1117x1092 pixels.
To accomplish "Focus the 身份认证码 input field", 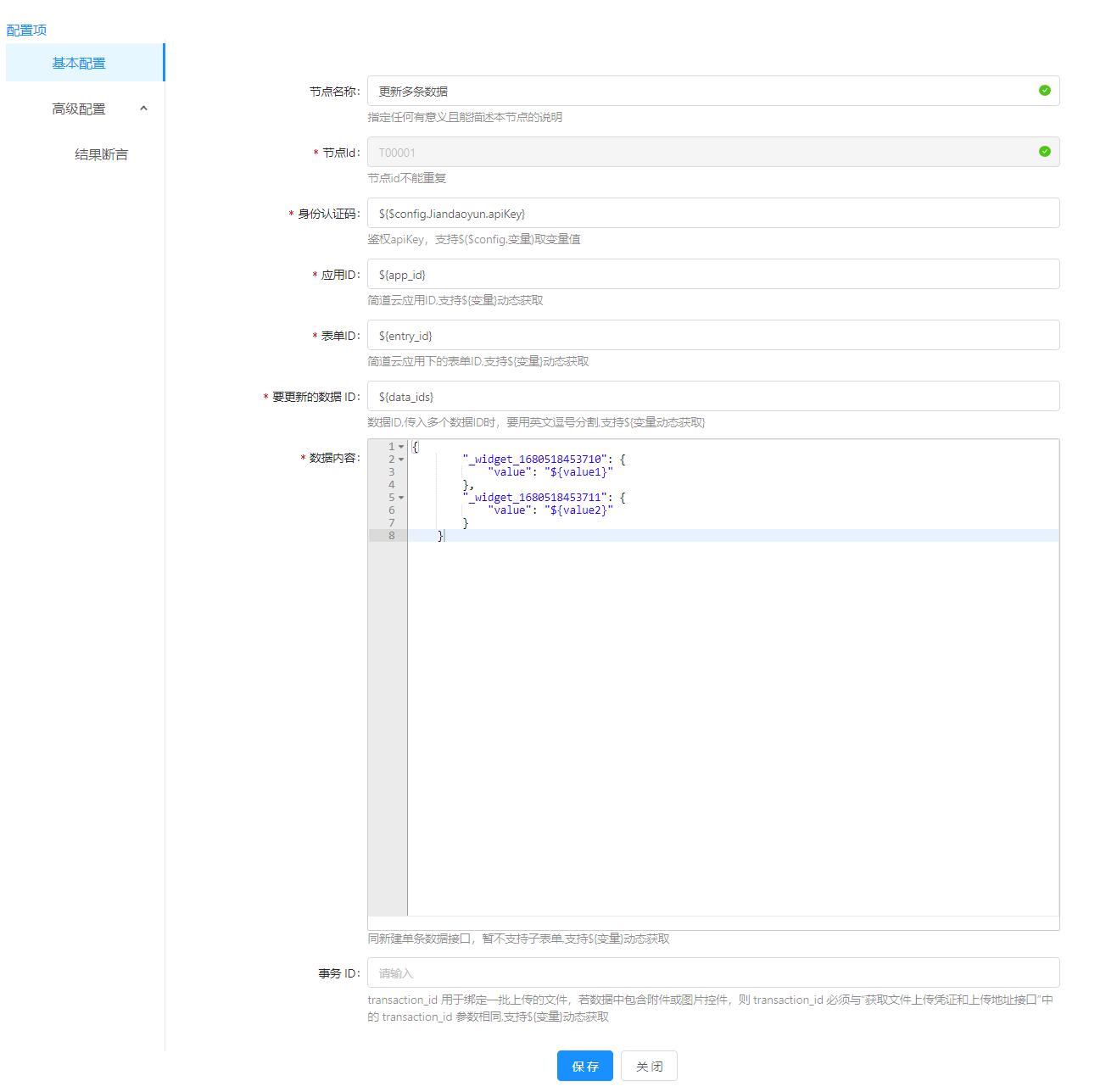I will (713, 213).
